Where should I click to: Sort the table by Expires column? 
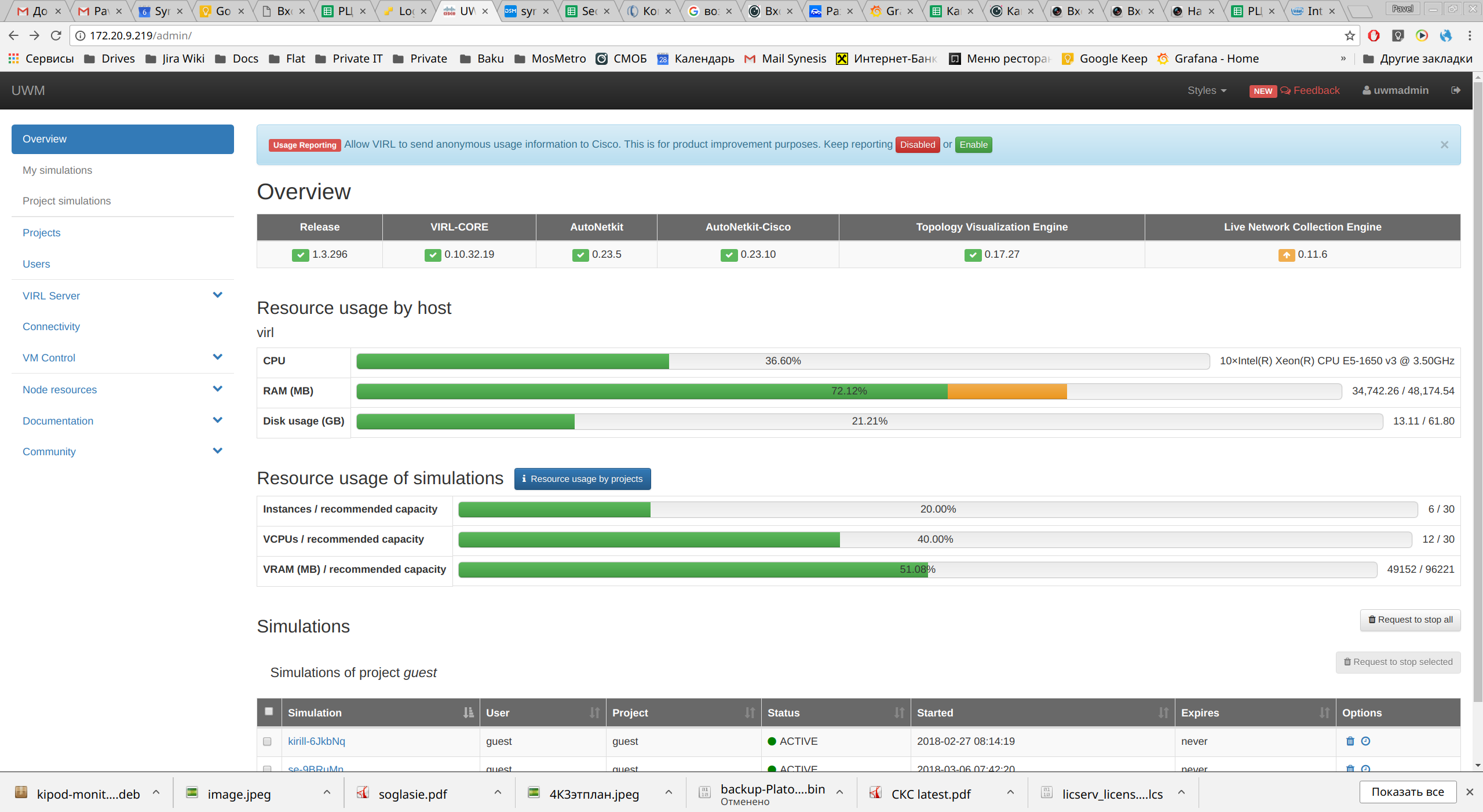(x=1324, y=713)
